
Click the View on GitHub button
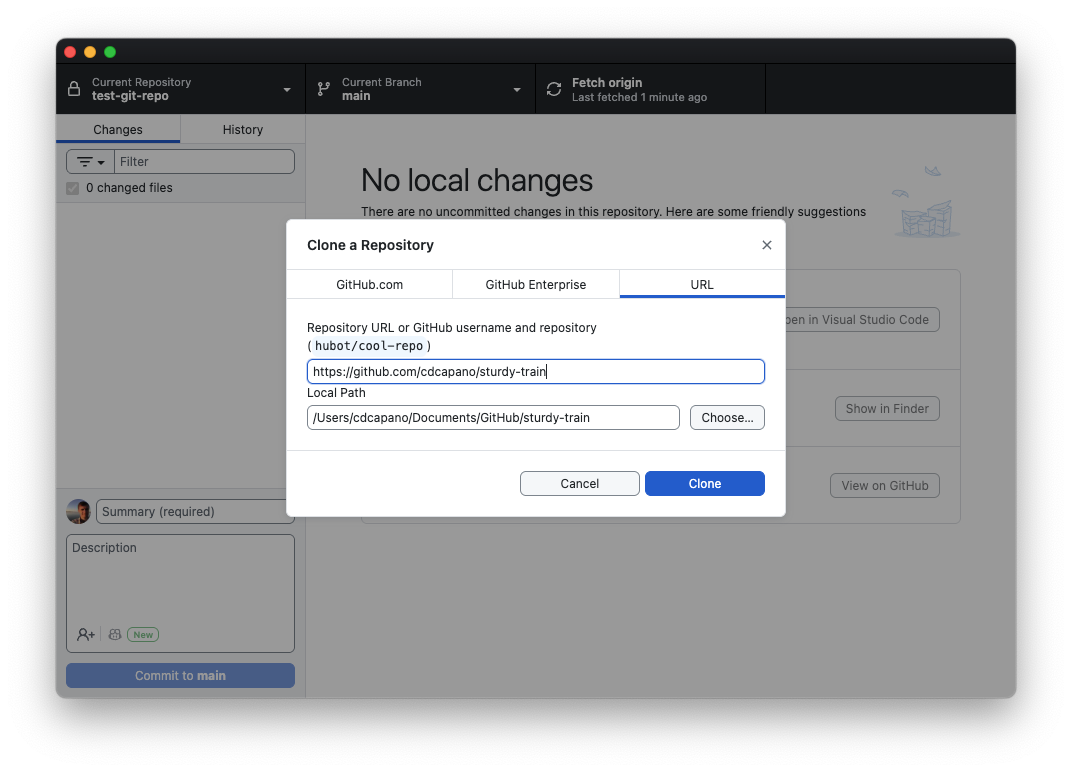[x=885, y=485]
